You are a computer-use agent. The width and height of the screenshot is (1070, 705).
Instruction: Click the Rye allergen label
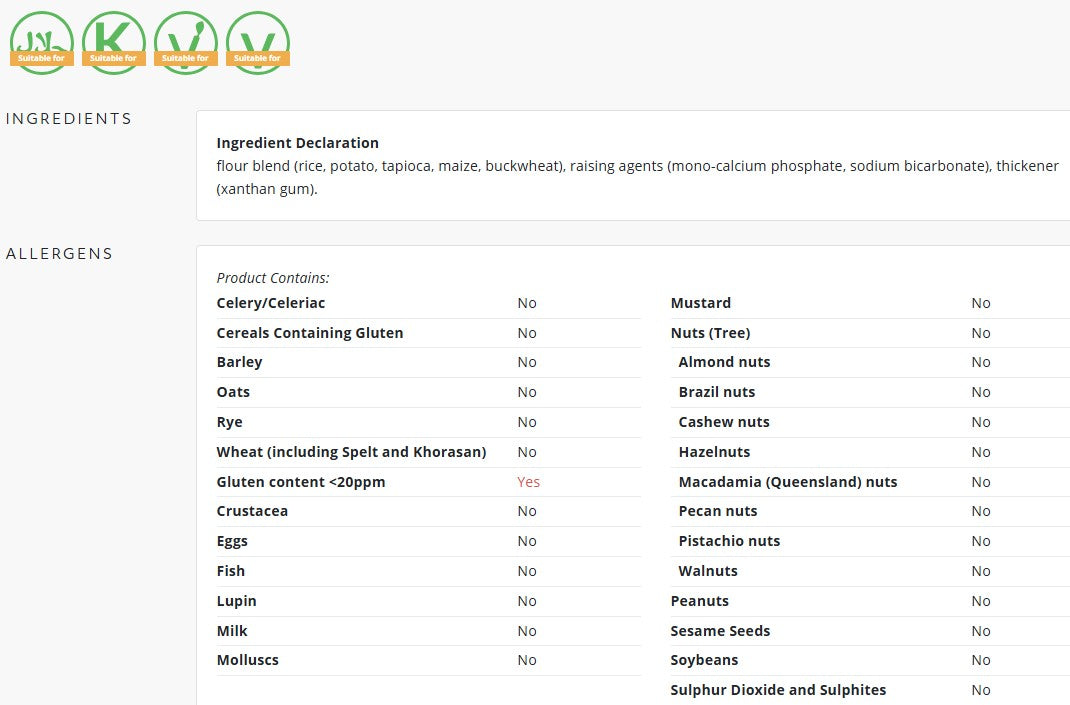[x=229, y=422]
